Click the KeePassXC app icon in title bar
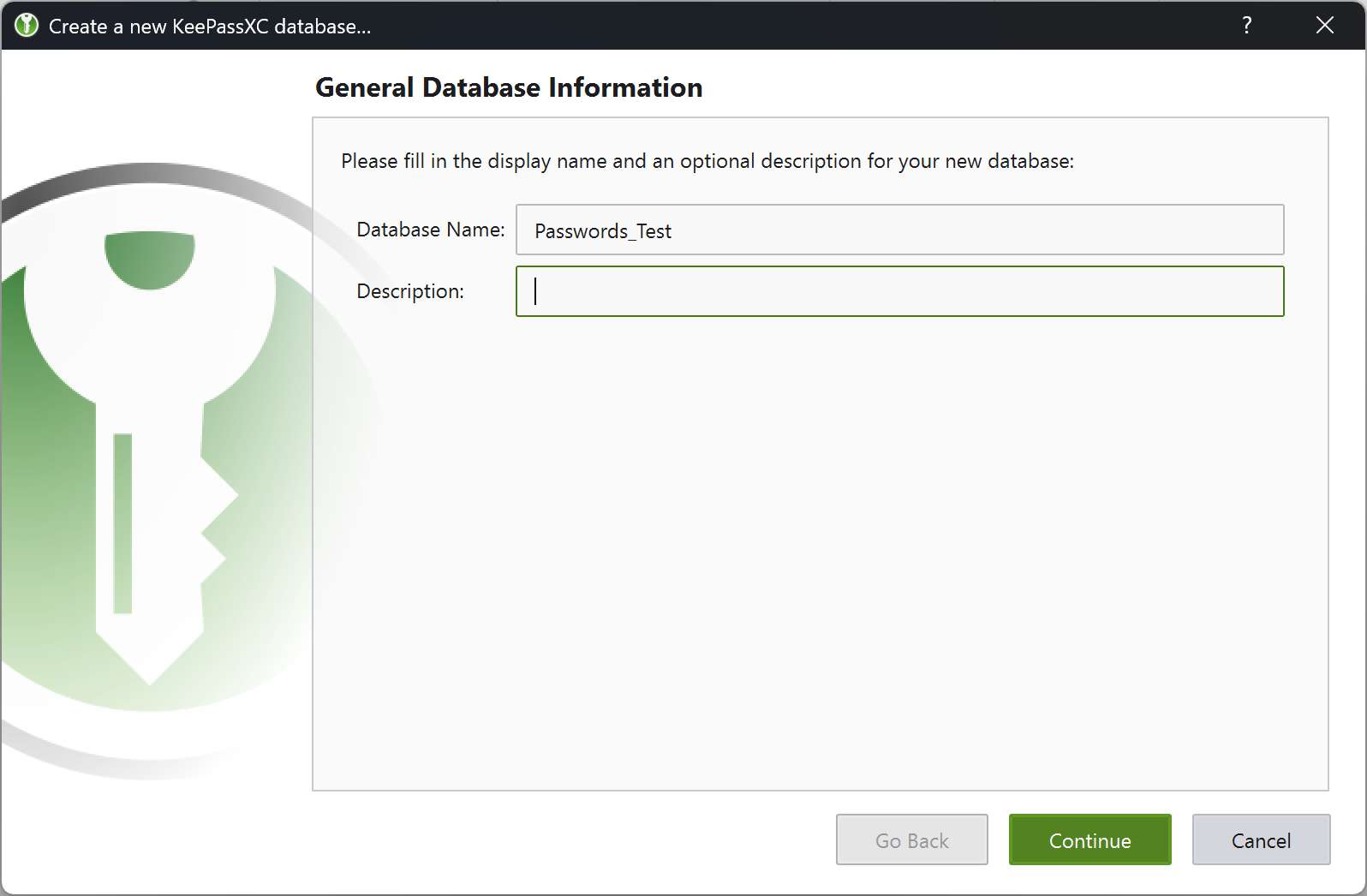 click(27, 26)
